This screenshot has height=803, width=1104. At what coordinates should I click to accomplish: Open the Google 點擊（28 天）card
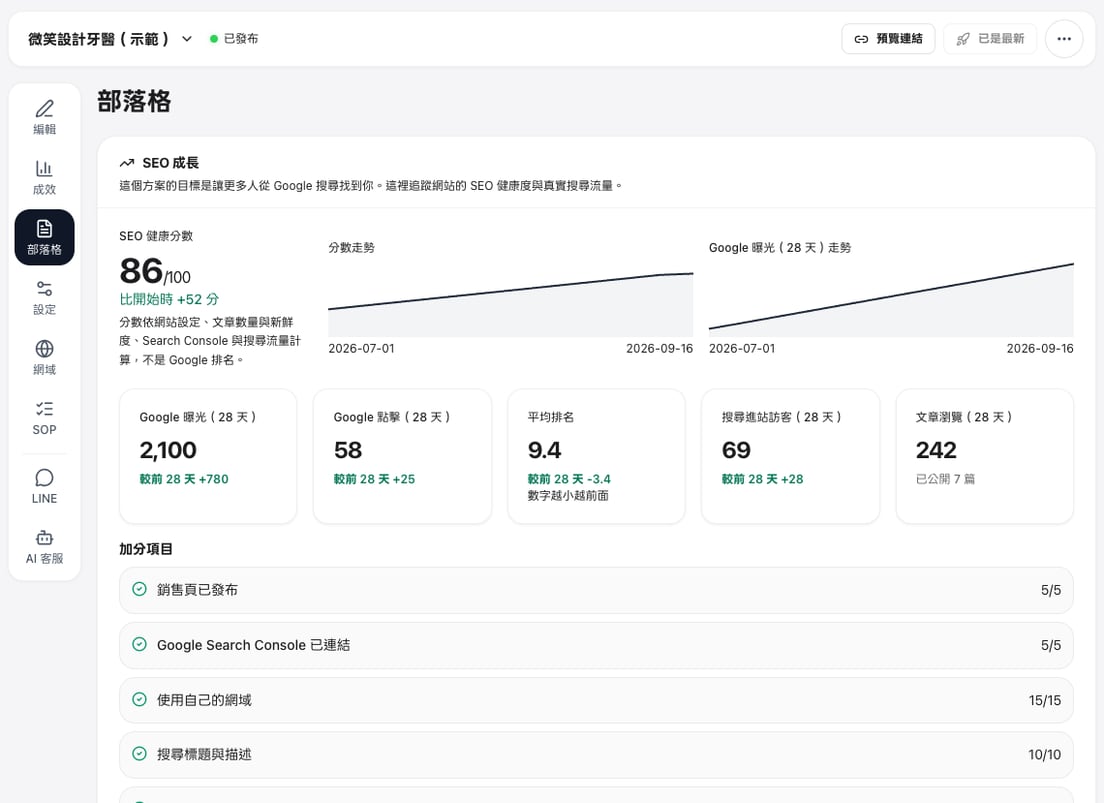(402, 456)
